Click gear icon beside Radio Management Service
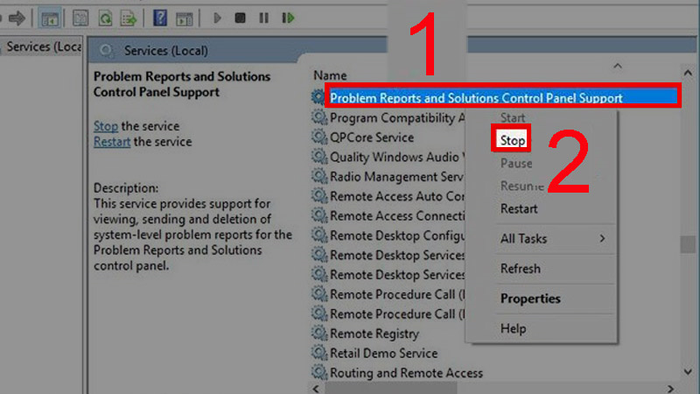 (319, 176)
